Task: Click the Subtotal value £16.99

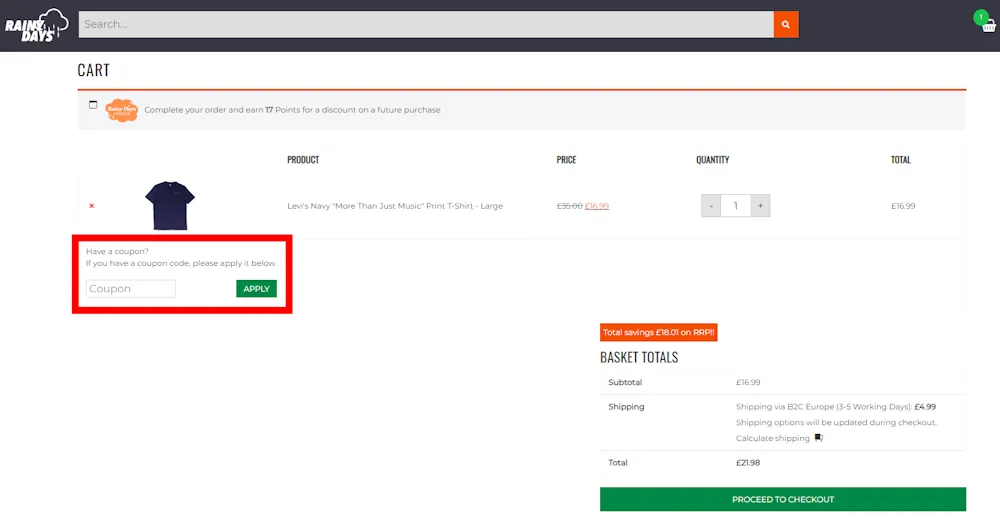Action: click(747, 382)
